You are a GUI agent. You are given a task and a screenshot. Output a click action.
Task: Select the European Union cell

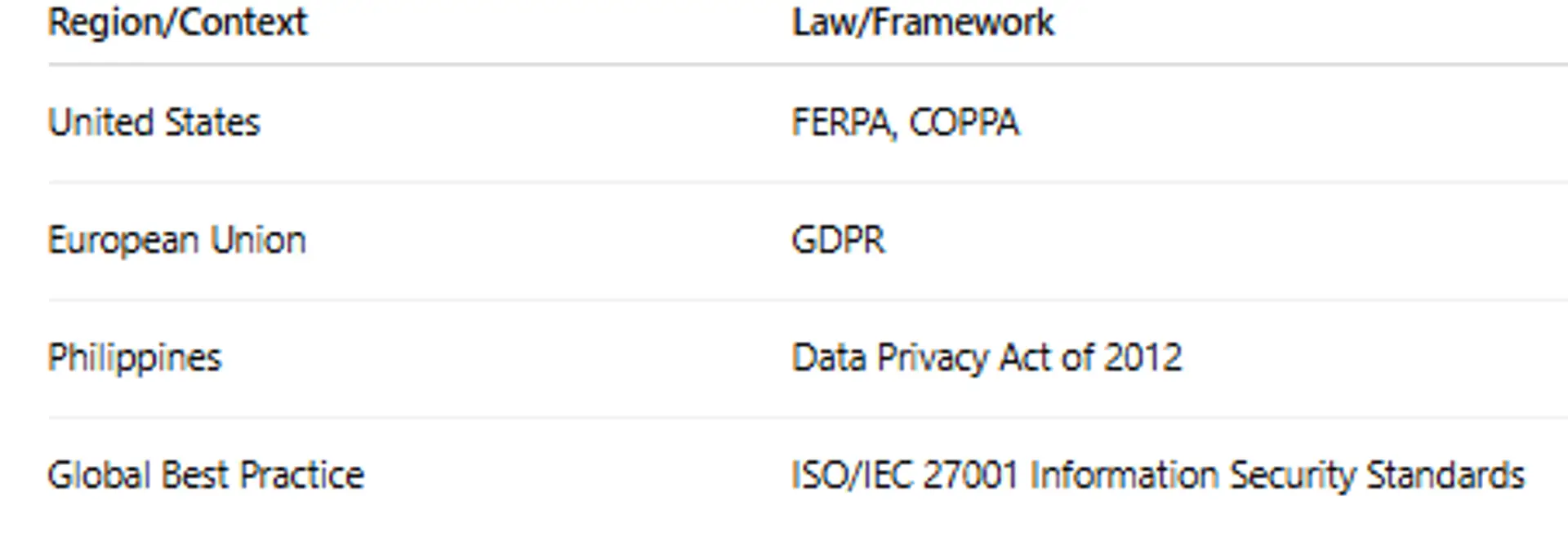coord(176,240)
